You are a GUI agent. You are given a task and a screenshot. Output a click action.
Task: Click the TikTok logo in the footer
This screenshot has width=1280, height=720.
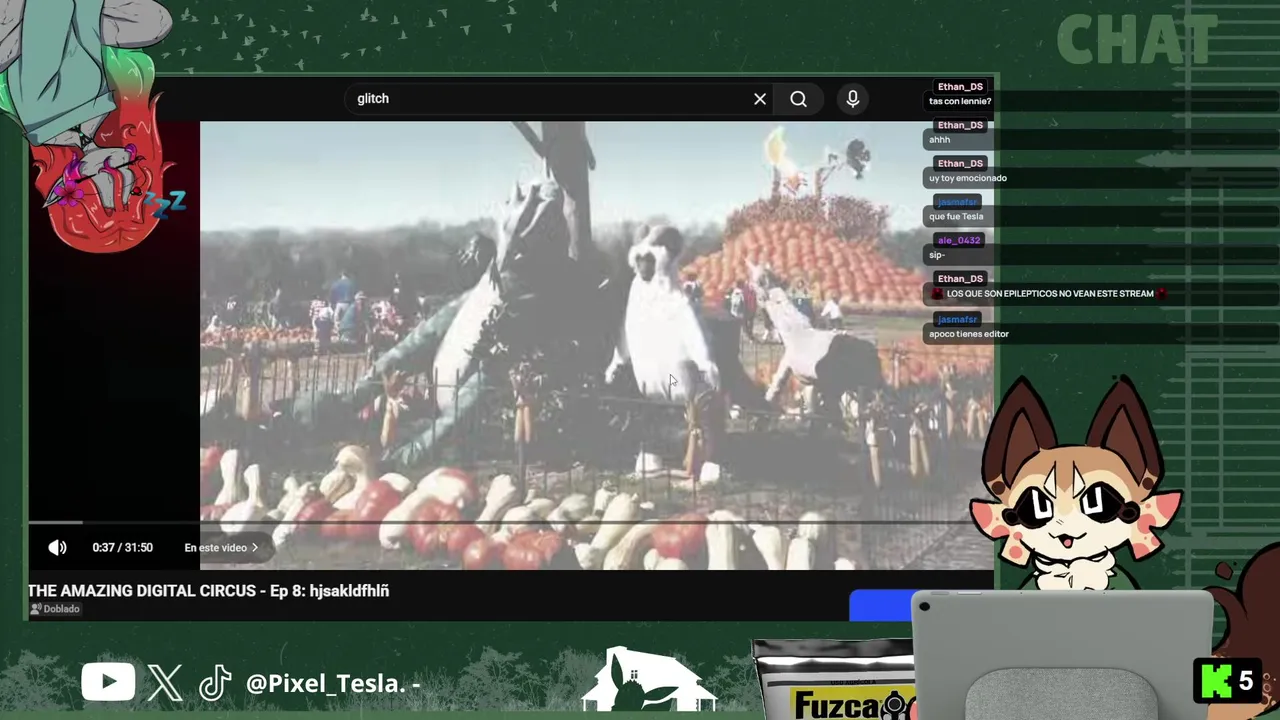point(215,683)
